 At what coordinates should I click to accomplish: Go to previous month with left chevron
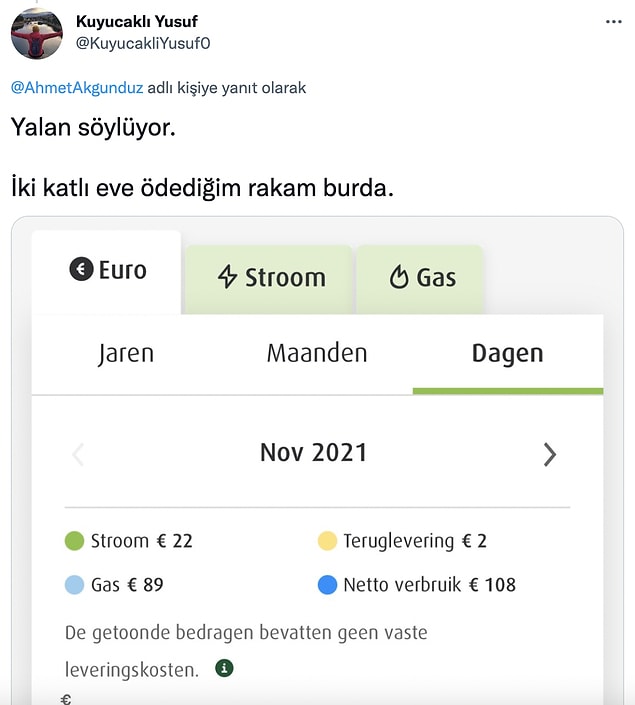click(x=78, y=455)
